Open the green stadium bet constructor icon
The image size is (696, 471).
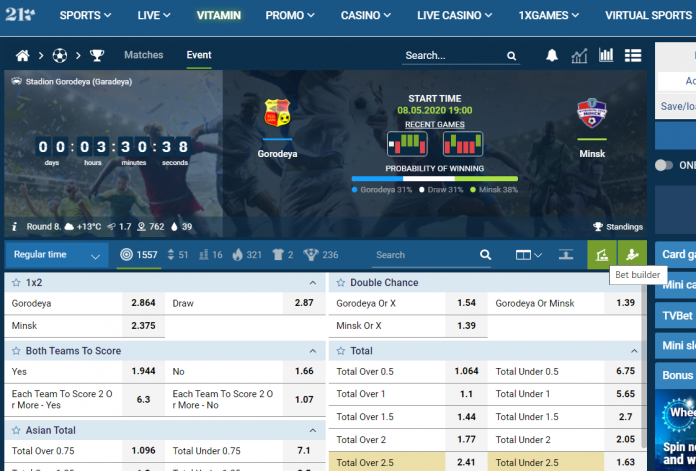coord(601,255)
